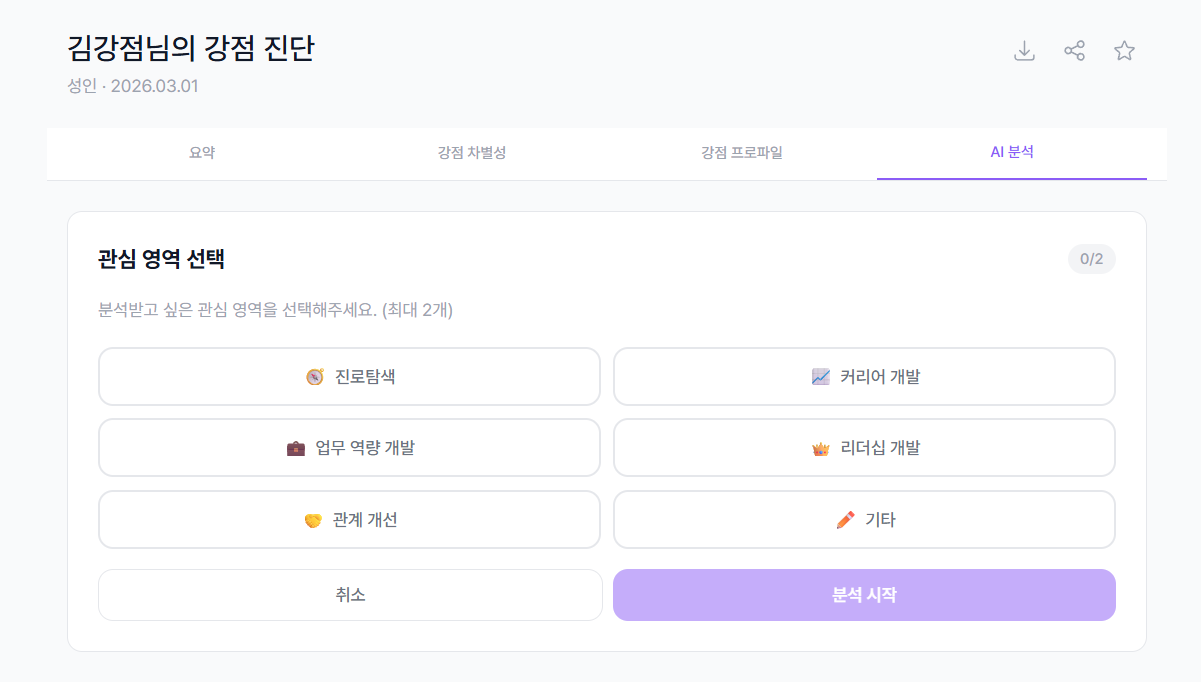
Task: Click the share icon at top right
Action: [1075, 50]
